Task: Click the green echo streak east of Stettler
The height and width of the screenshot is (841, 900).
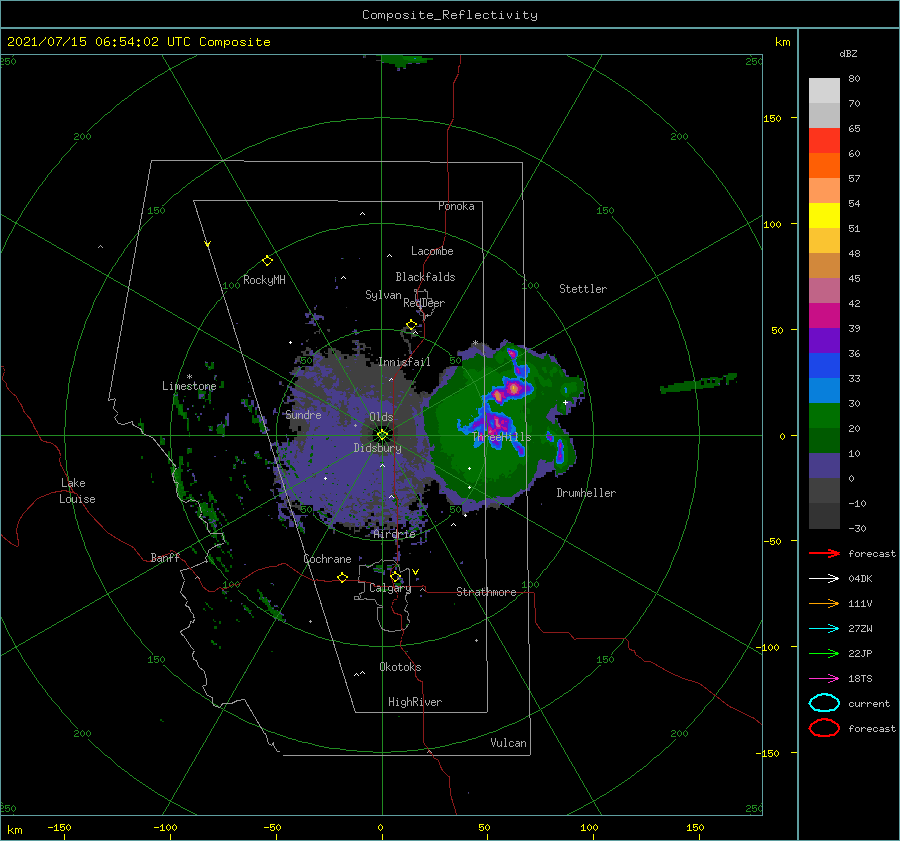Action: (697, 383)
